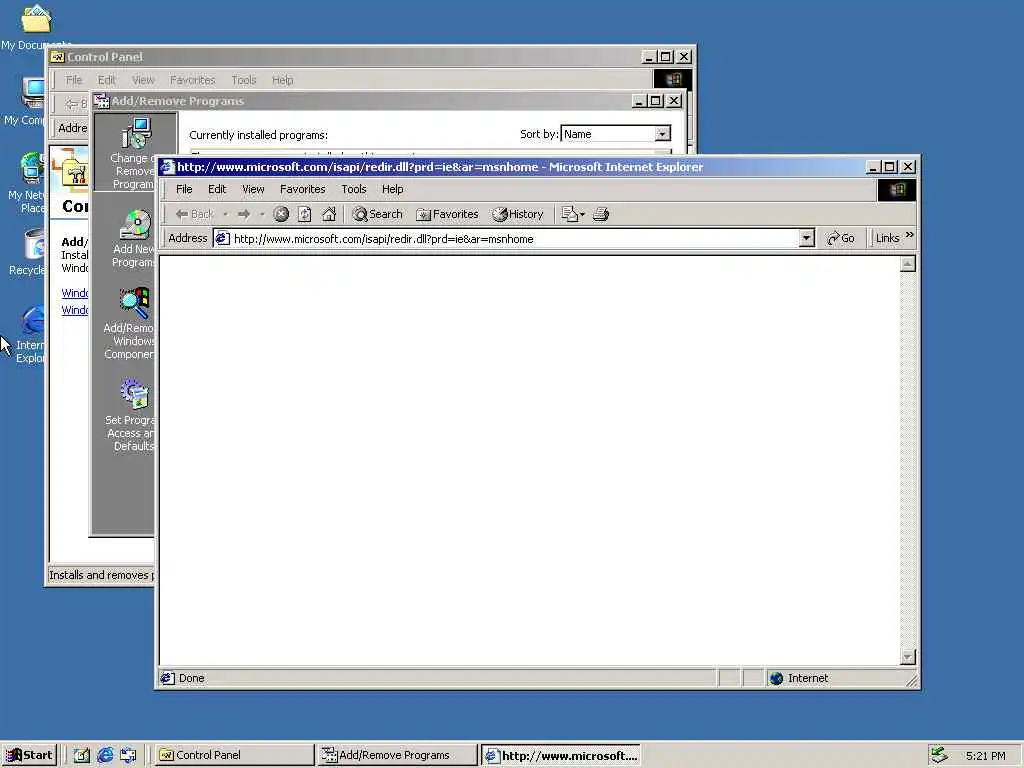Print the page with Print icon

[601, 214]
